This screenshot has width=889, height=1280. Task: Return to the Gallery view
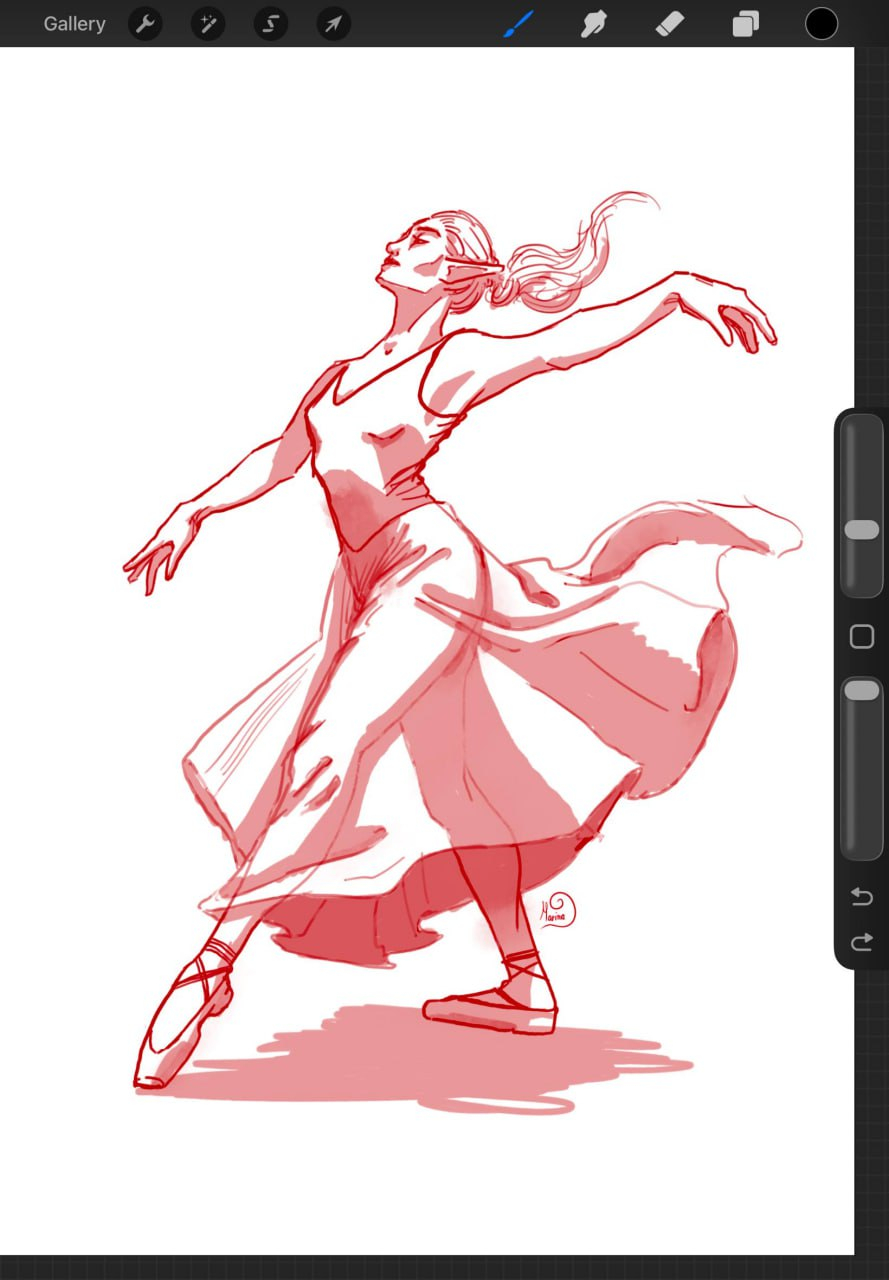74,24
